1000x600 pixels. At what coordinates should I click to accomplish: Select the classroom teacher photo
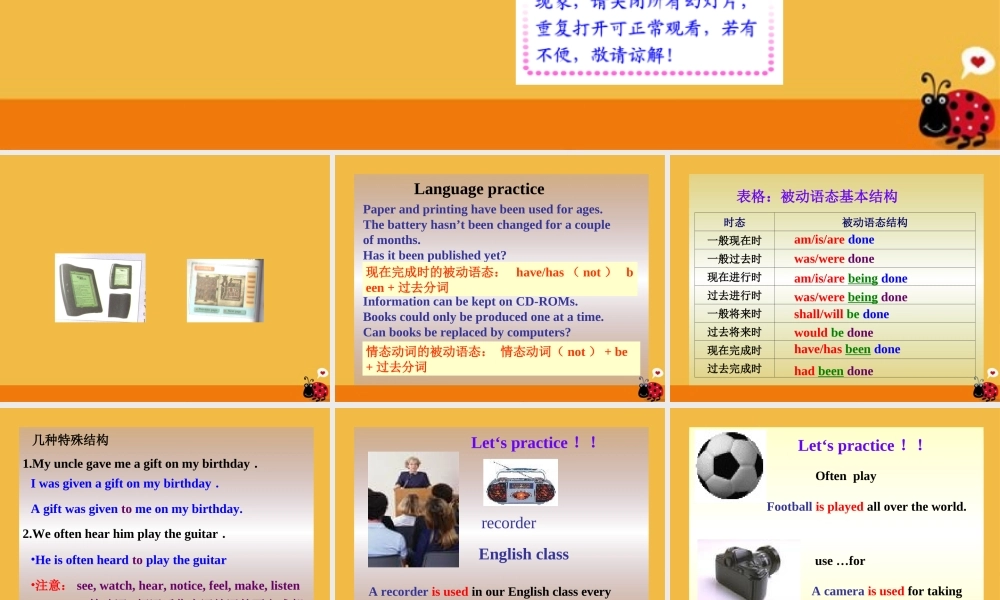coord(413,509)
